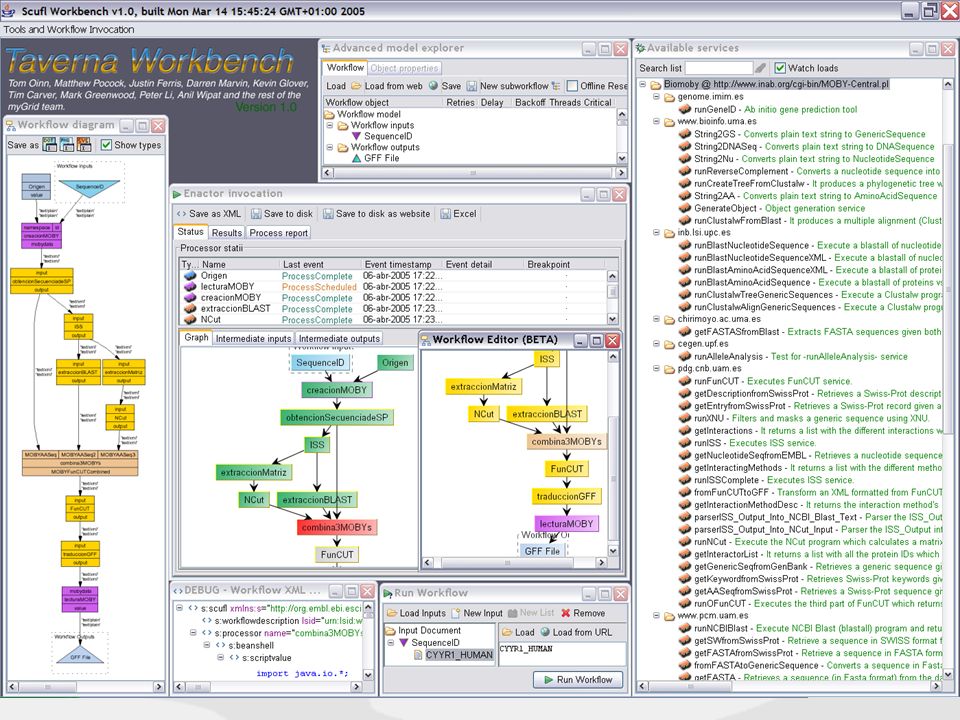Click the Load from URL globe icon
Screen dimensions: 960x720
545,632
